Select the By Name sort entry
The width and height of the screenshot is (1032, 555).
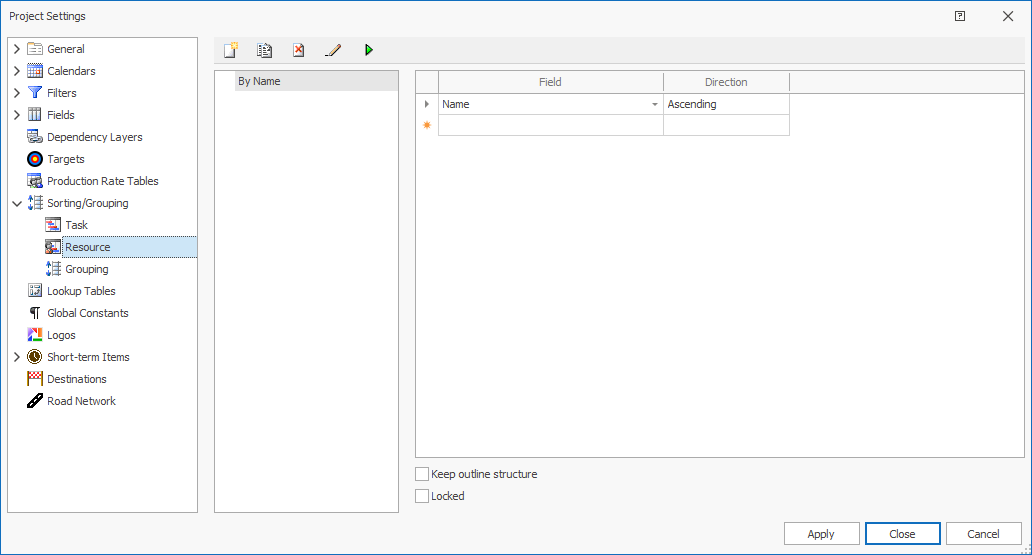[x=259, y=81]
